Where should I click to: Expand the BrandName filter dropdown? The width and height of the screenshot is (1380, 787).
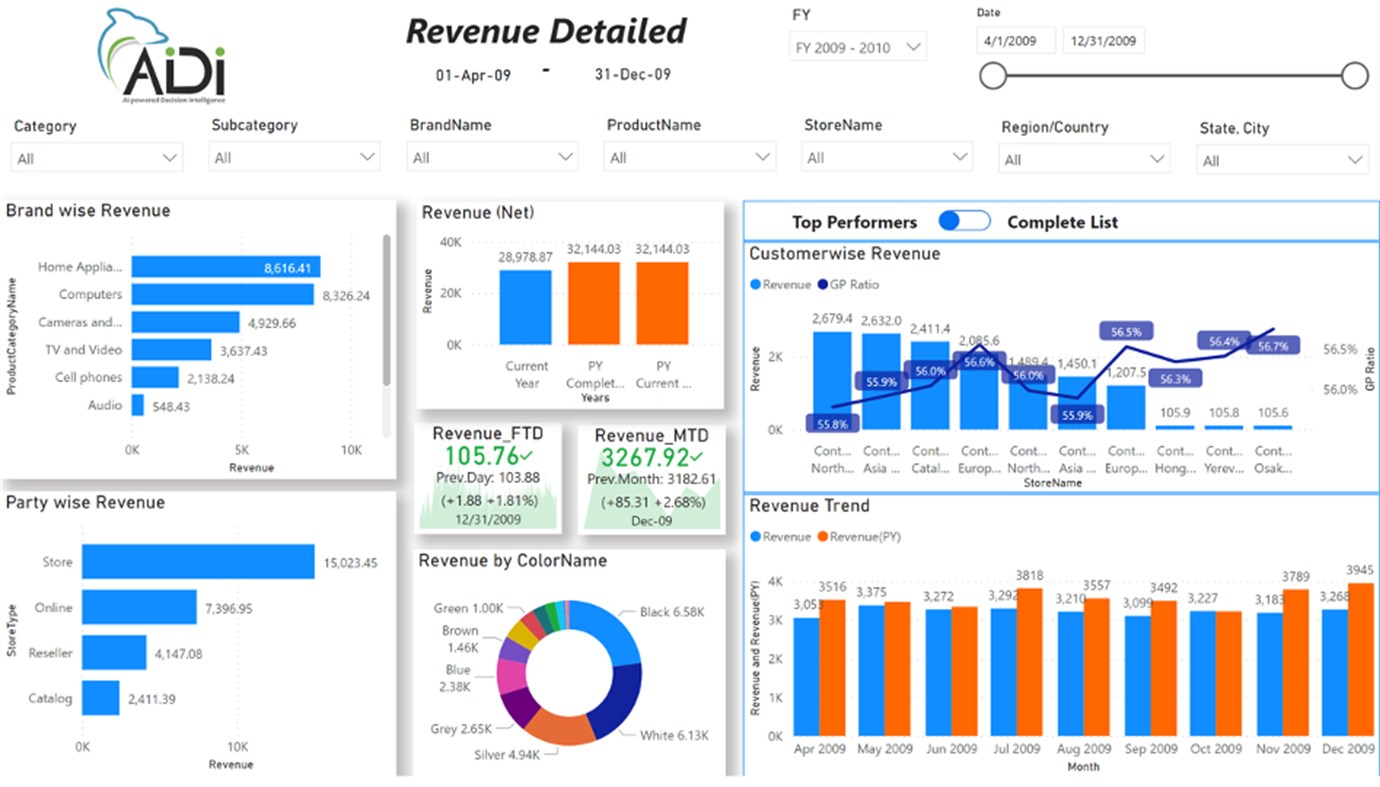[x=566, y=156]
